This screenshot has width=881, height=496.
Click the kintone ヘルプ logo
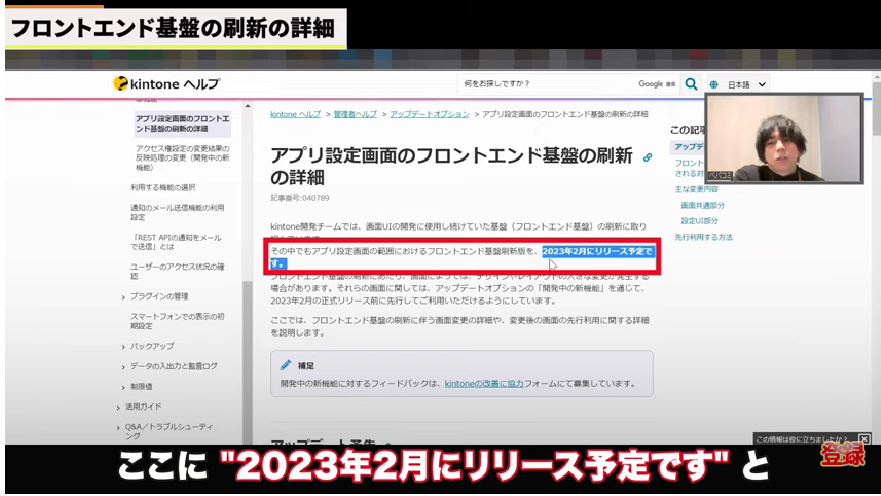(167, 84)
